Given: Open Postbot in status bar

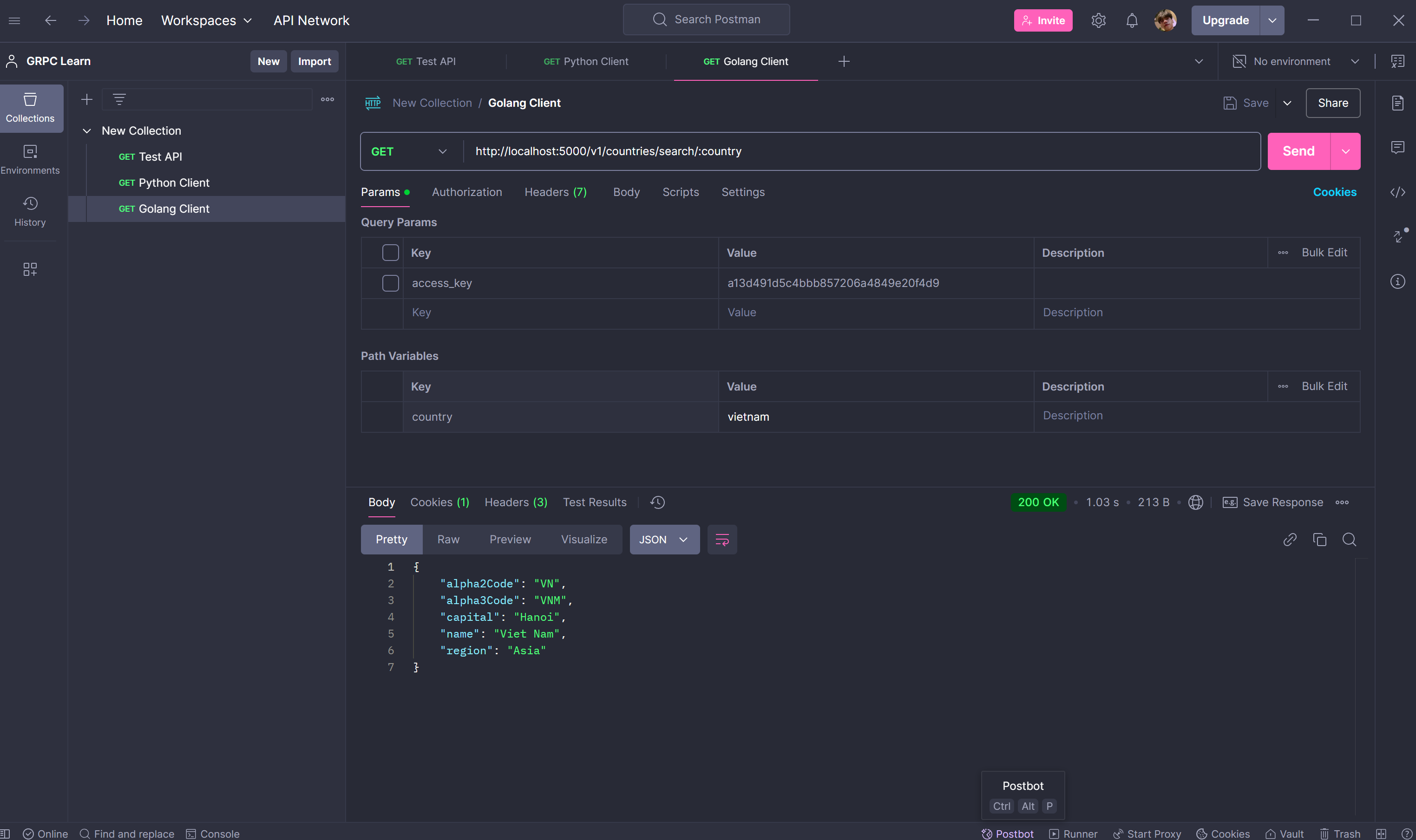Looking at the screenshot, I should point(1008,834).
